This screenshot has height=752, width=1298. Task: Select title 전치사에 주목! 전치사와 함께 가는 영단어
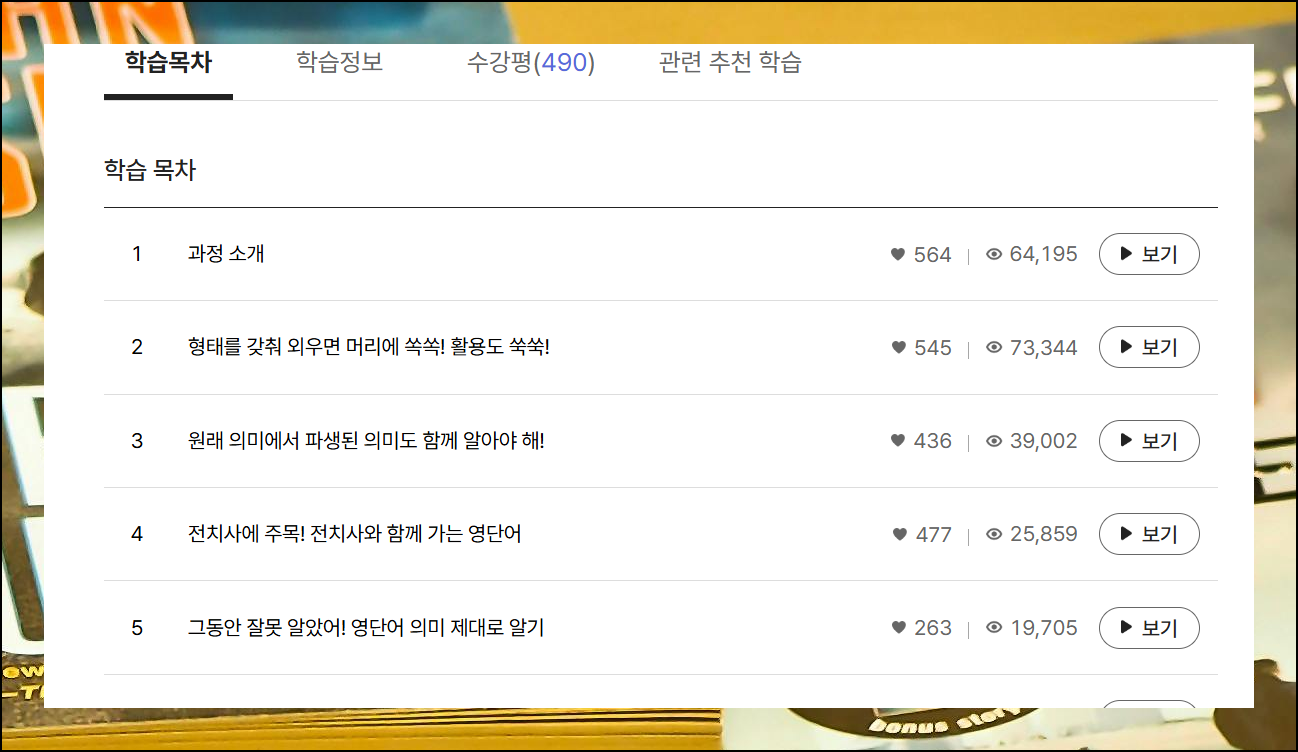(354, 534)
